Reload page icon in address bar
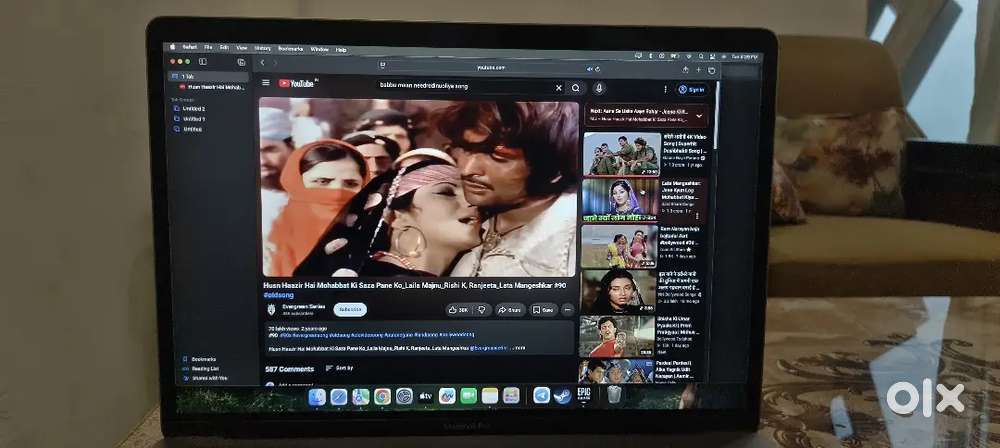 (598, 69)
